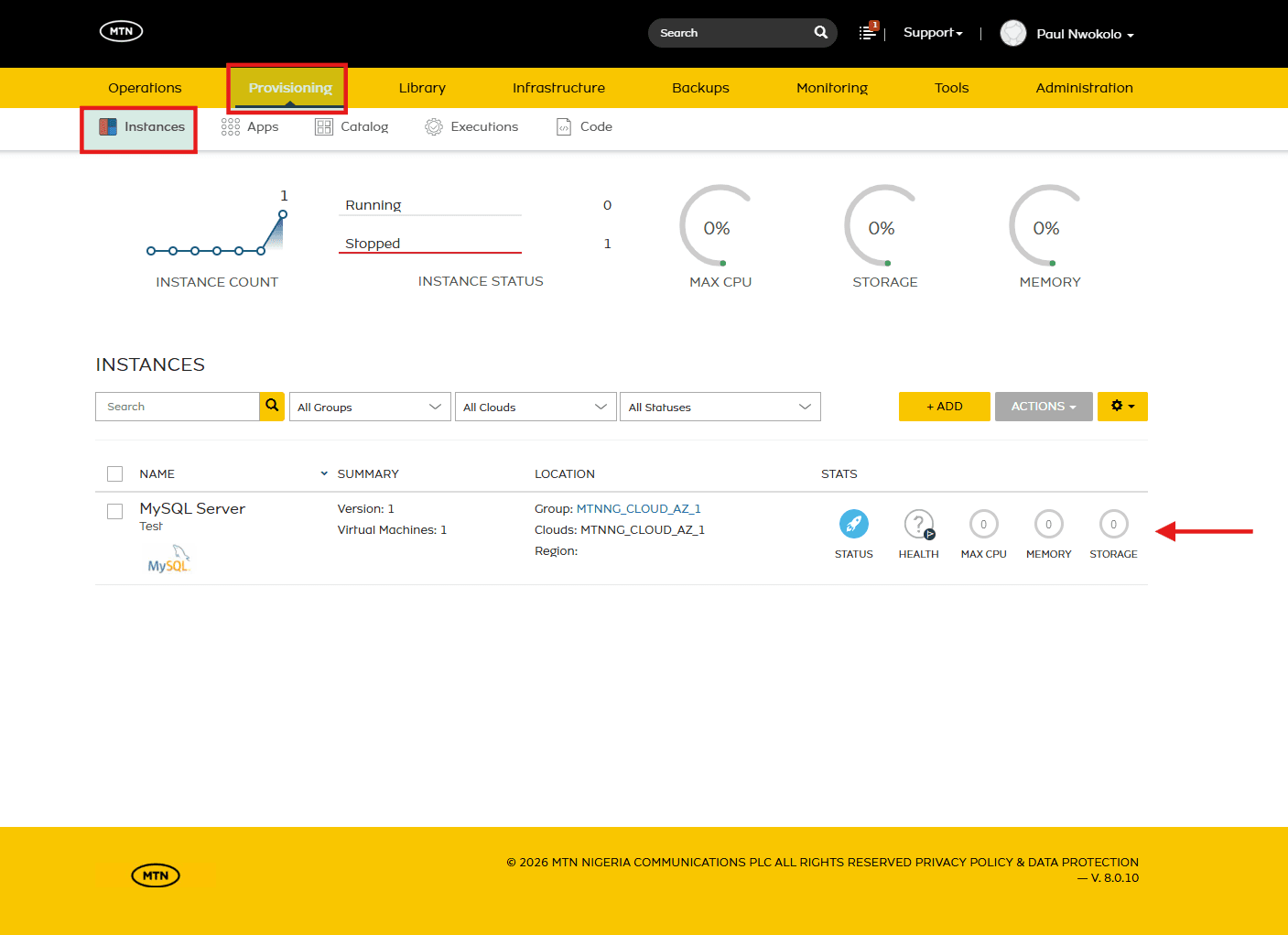Click the magnifier icon in the top search bar
Image resolution: width=1288 pixels, height=935 pixels.
tap(821, 33)
